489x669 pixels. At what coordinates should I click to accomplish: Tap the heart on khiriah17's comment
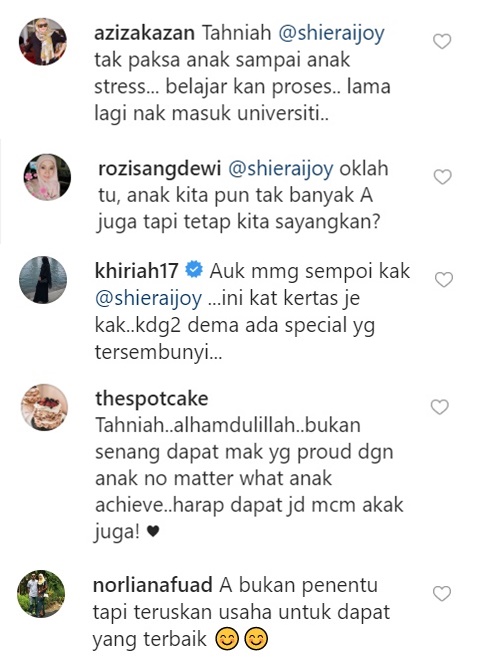tap(444, 279)
